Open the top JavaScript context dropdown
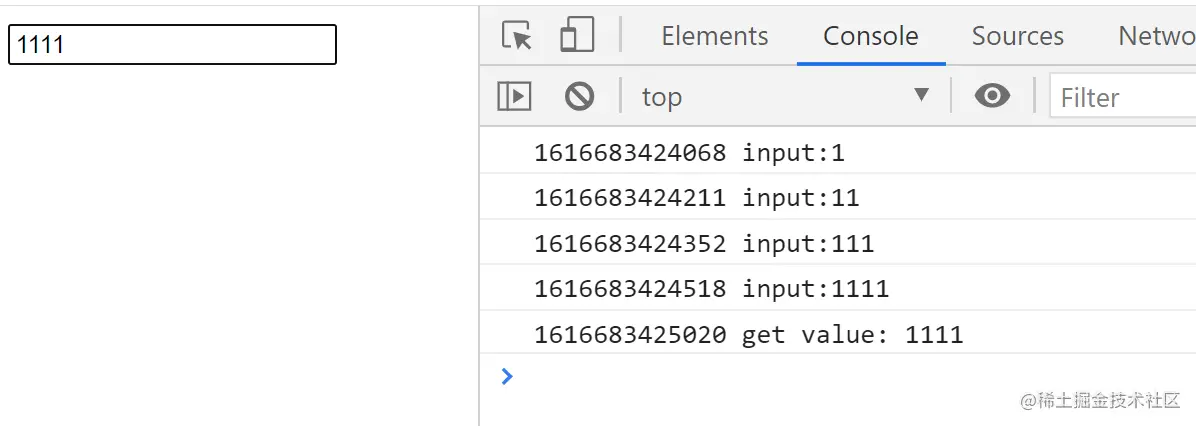 [785, 97]
